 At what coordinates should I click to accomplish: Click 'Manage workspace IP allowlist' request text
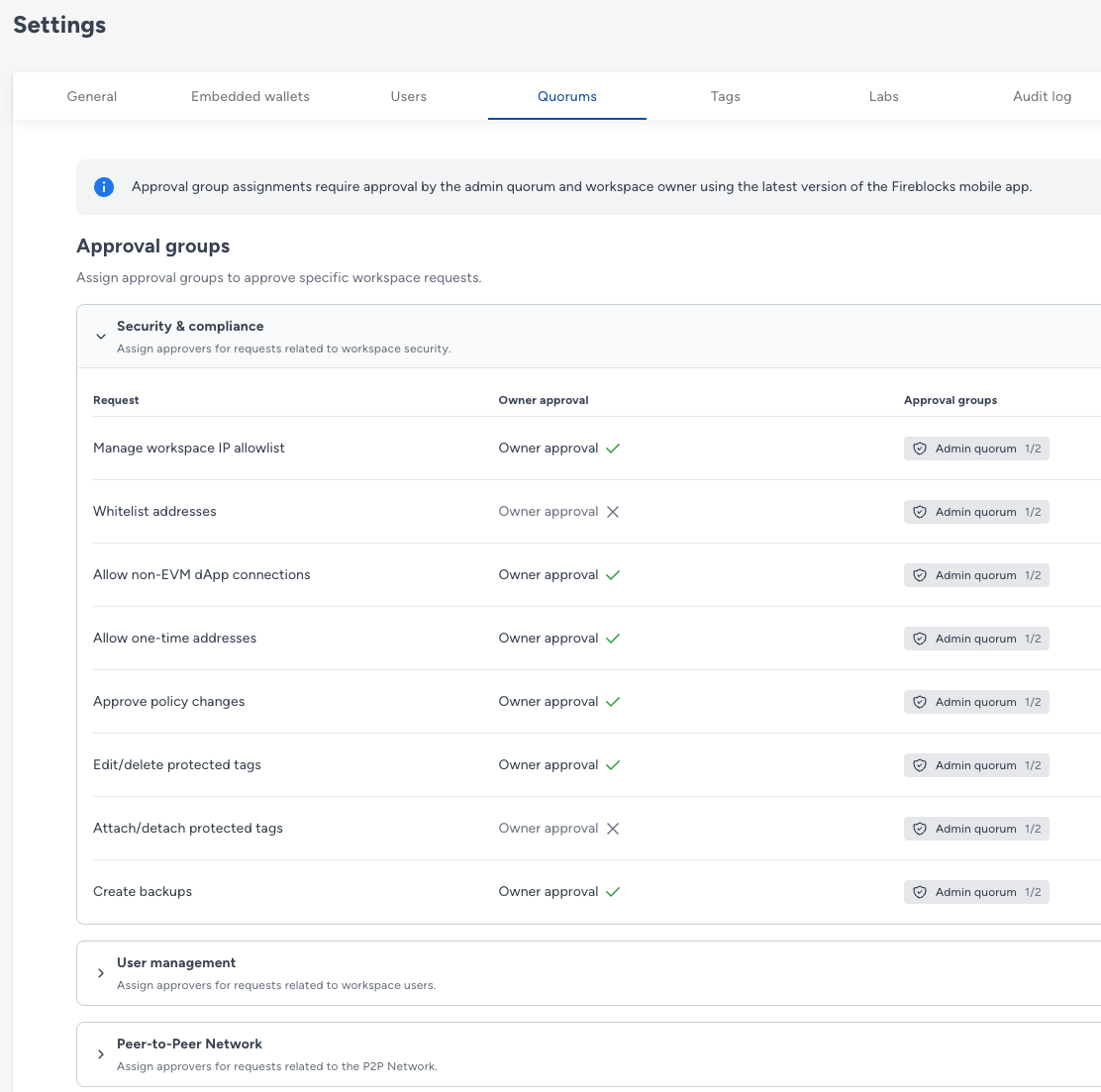click(x=189, y=448)
